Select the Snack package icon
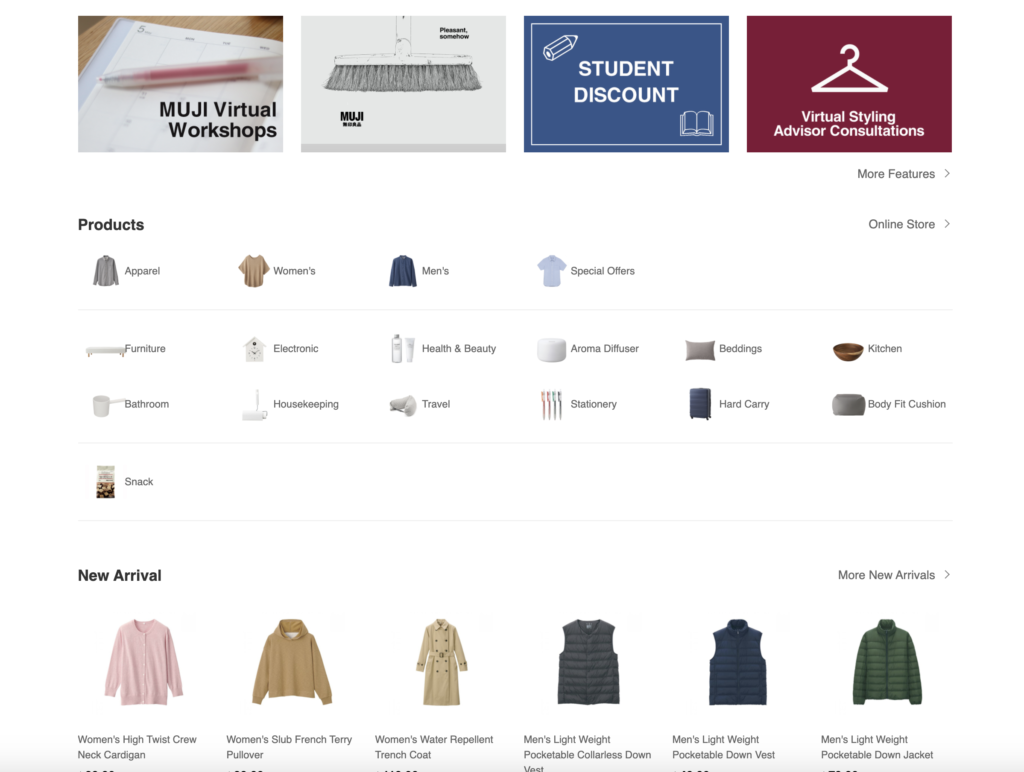Viewport: 1024px width, 772px height. (105, 482)
